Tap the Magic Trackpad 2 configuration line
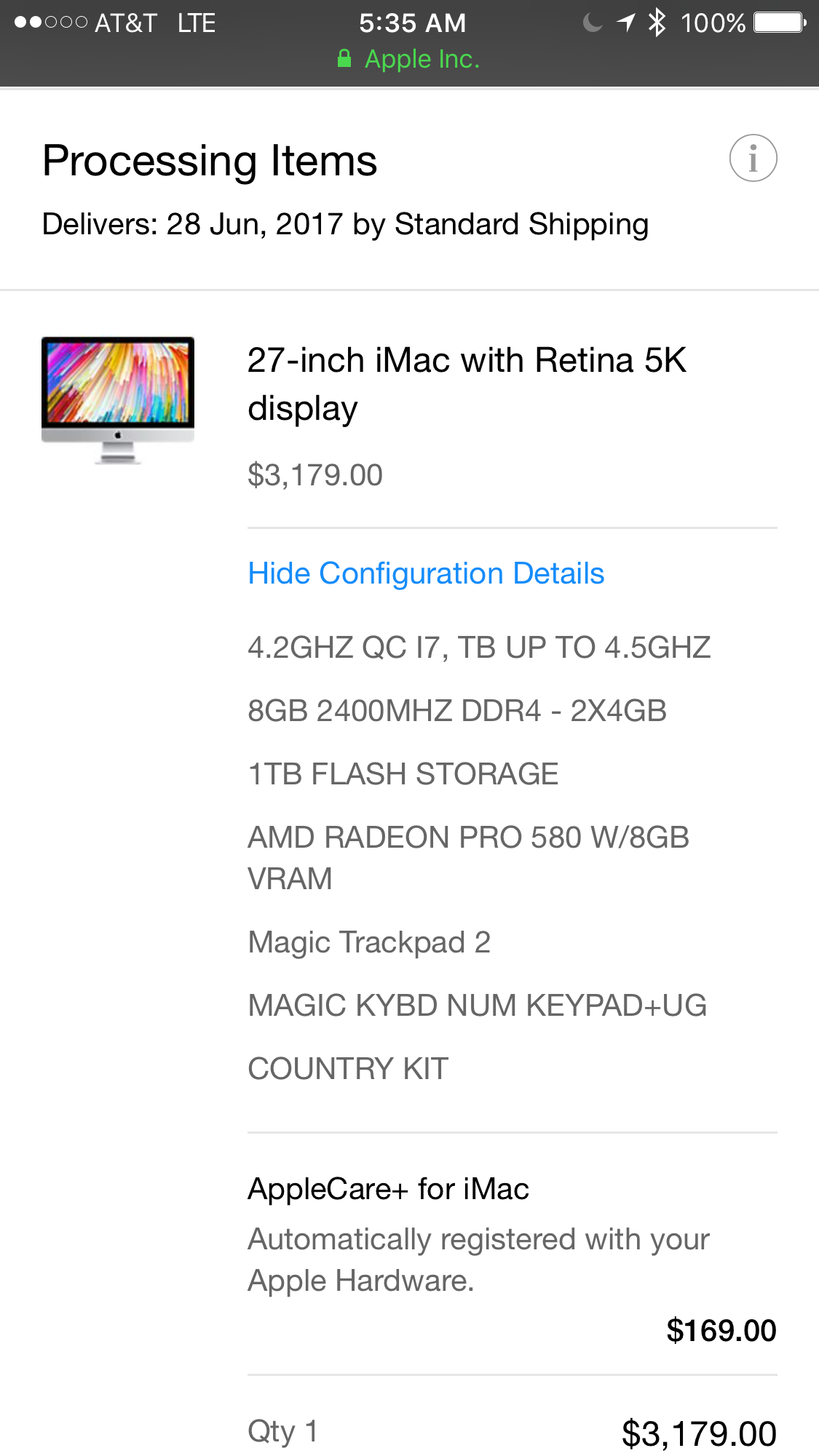Image resolution: width=819 pixels, height=1456 pixels. coord(369,942)
